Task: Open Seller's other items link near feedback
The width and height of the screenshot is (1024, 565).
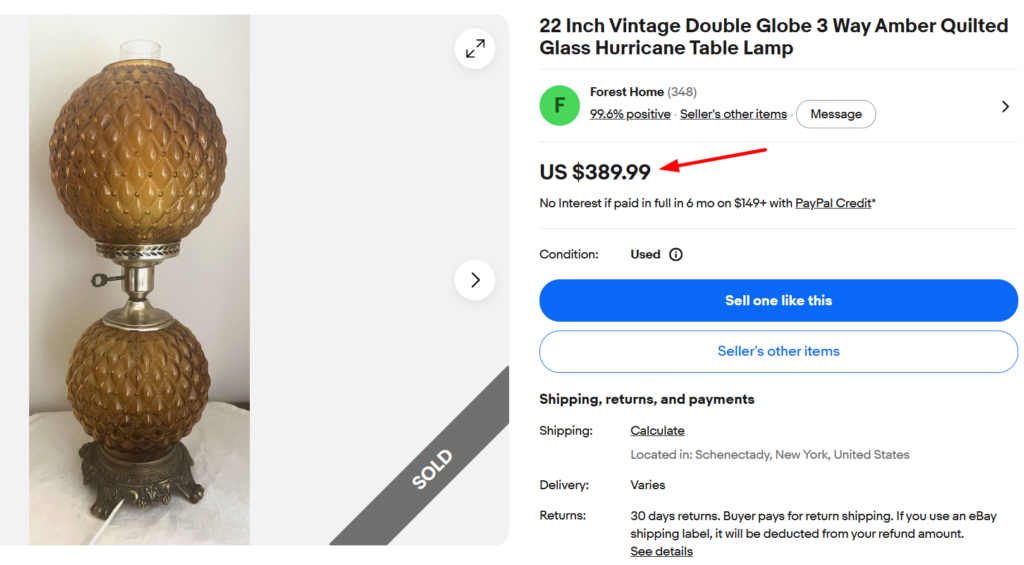Action: click(733, 114)
